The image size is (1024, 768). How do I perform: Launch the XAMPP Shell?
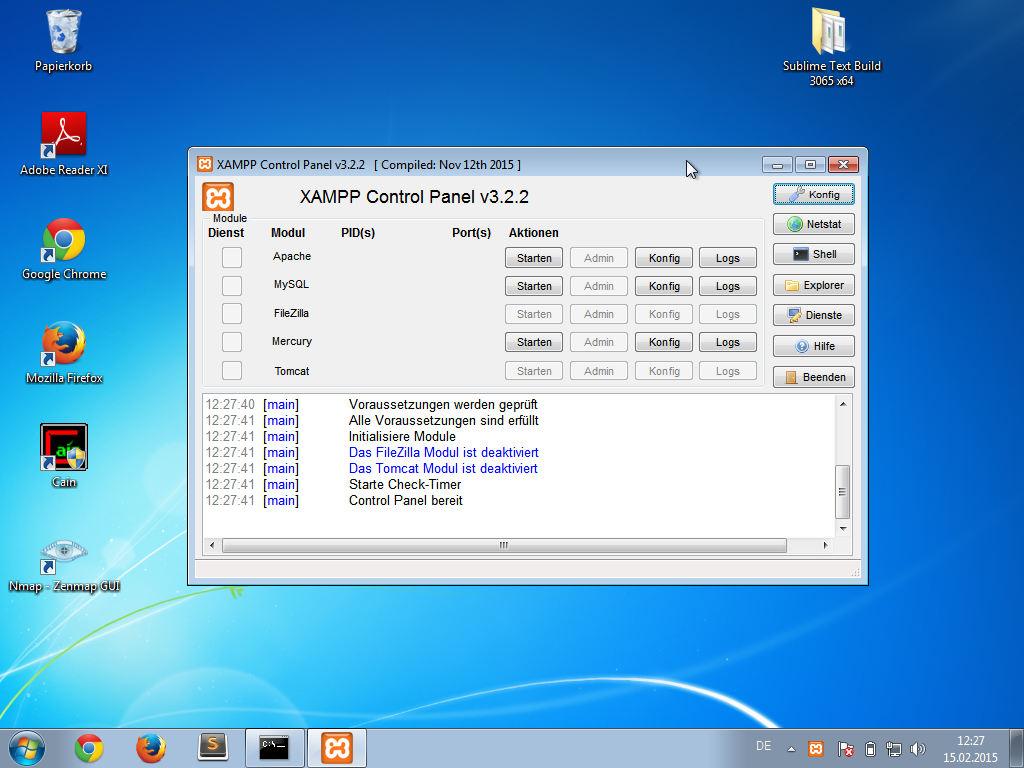pos(814,254)
